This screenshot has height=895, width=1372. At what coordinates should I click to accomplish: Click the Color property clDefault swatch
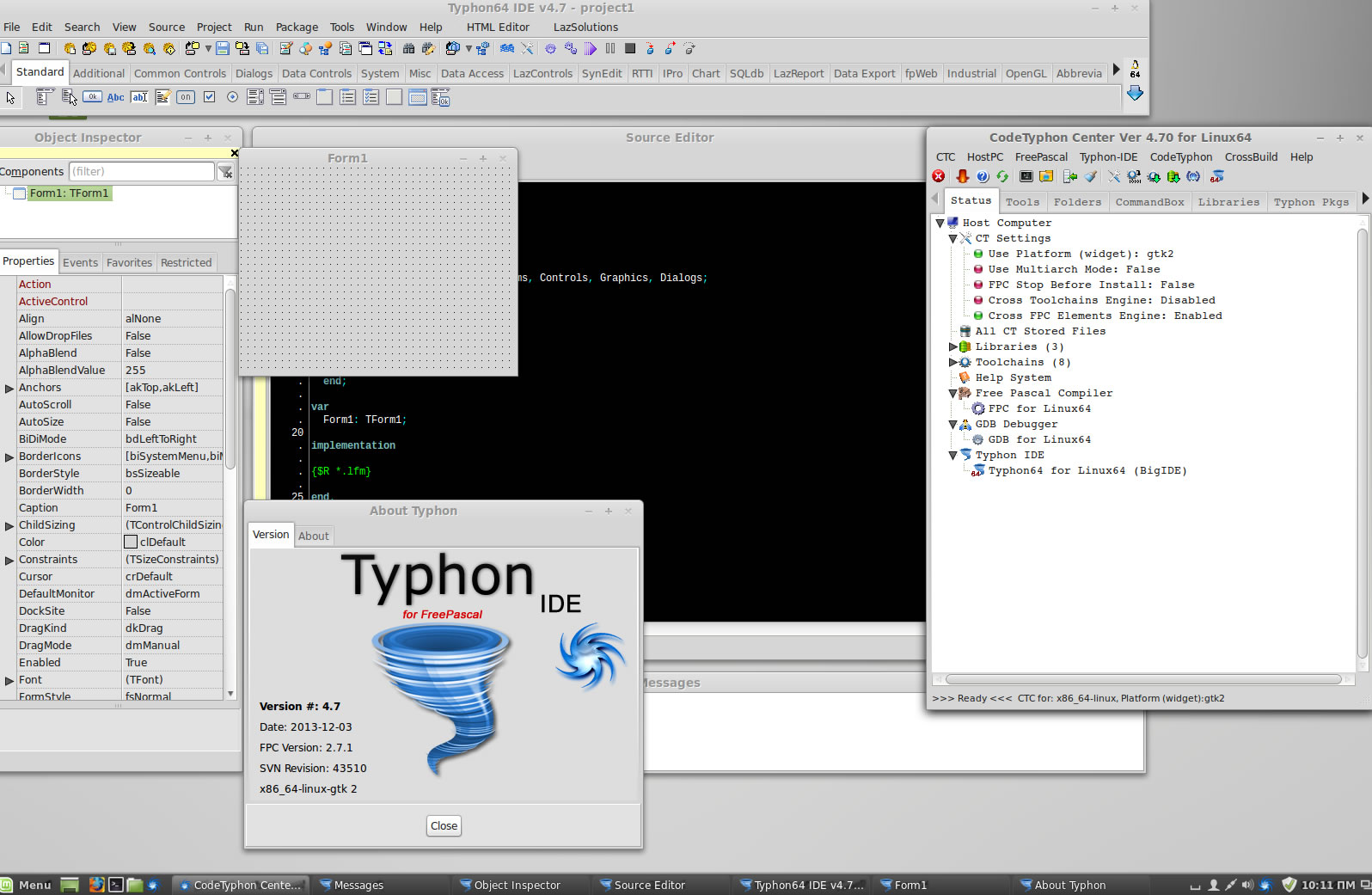(131, 543)
